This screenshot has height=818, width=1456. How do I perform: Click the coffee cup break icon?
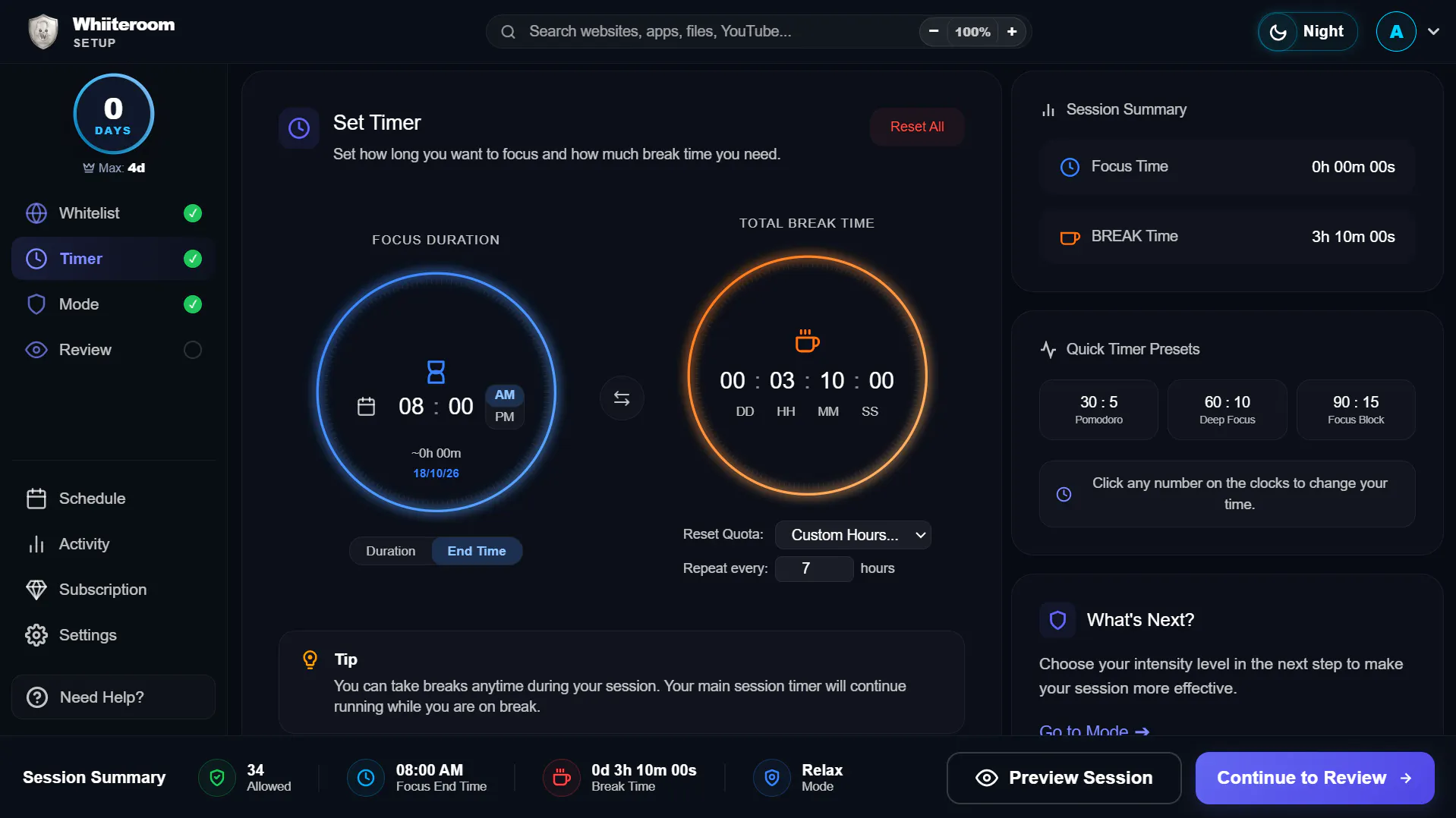click(x=807, y=341)
